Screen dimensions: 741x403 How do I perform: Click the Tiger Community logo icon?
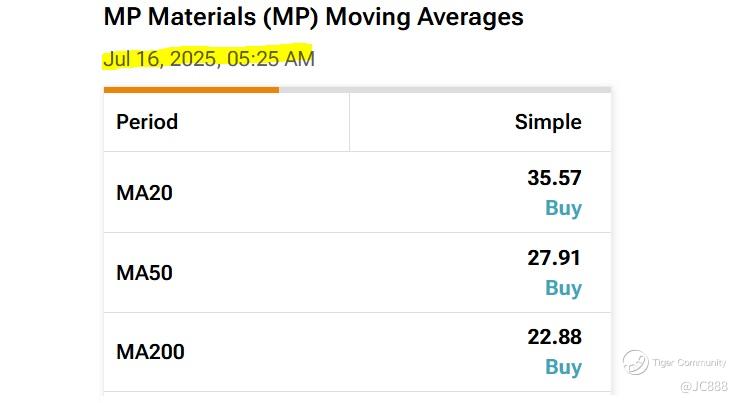pyautogui.click(x=635, y=361)
